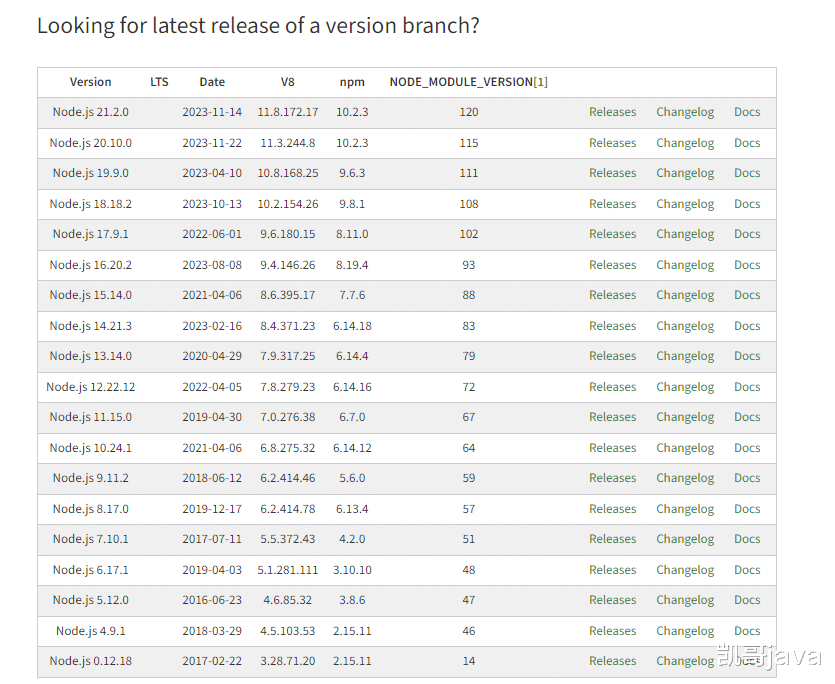Image resolution: width=835 pixels, height=684 pixels.
Task: Open Releases link for Node.js 19.9.0
Action: (x=612, y=173)
